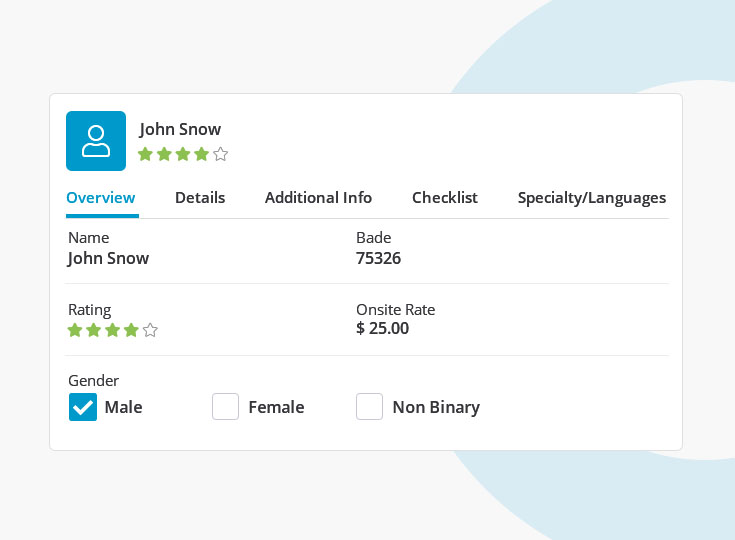Click the first star in Rating field

[x=75, y=330]
